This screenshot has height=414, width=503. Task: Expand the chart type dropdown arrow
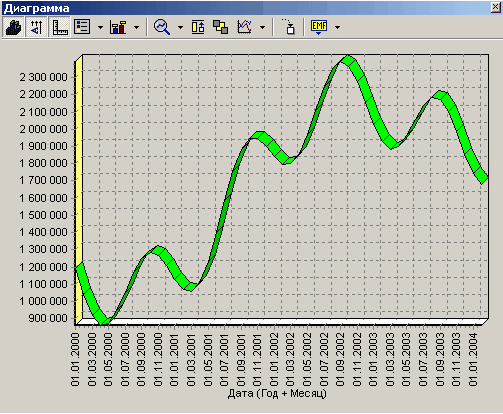click(x=262, y=27)
